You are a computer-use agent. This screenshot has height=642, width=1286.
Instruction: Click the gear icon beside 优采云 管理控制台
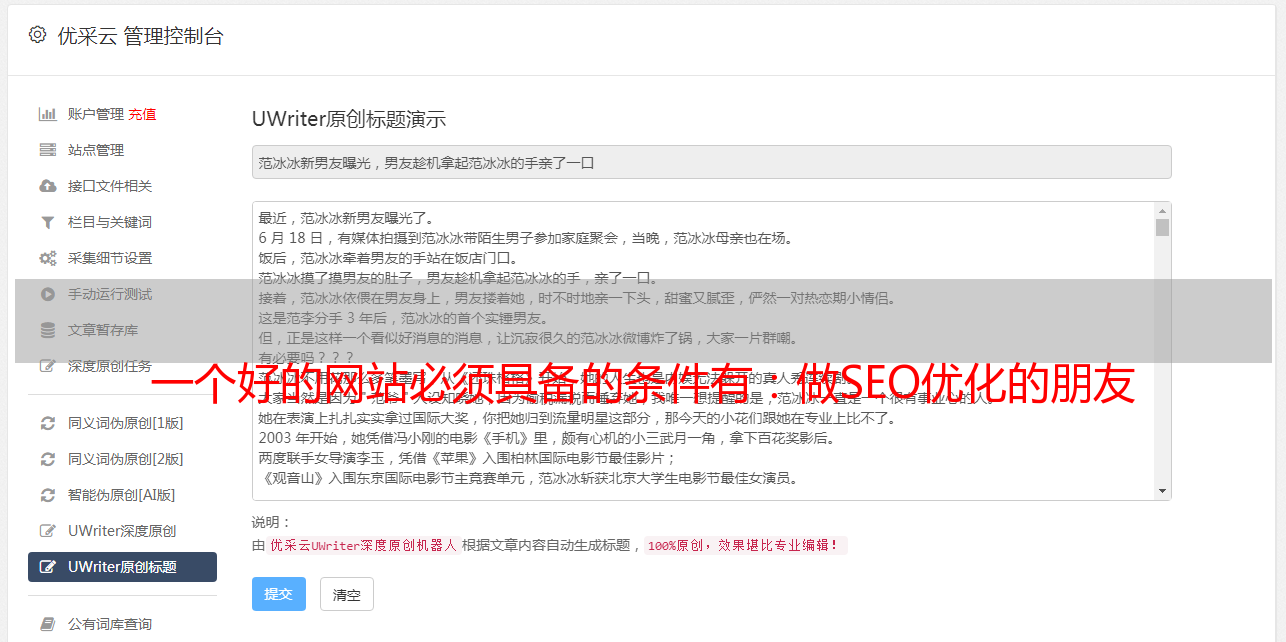(37, 35)
